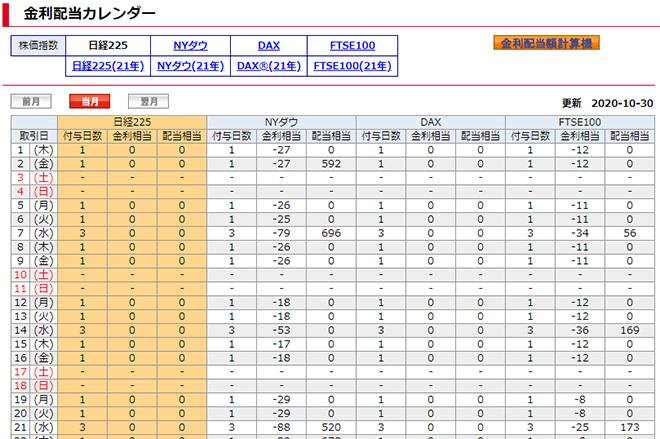Open the NYダウ index link
Screen dimensions: 660x439
[190, 45]
